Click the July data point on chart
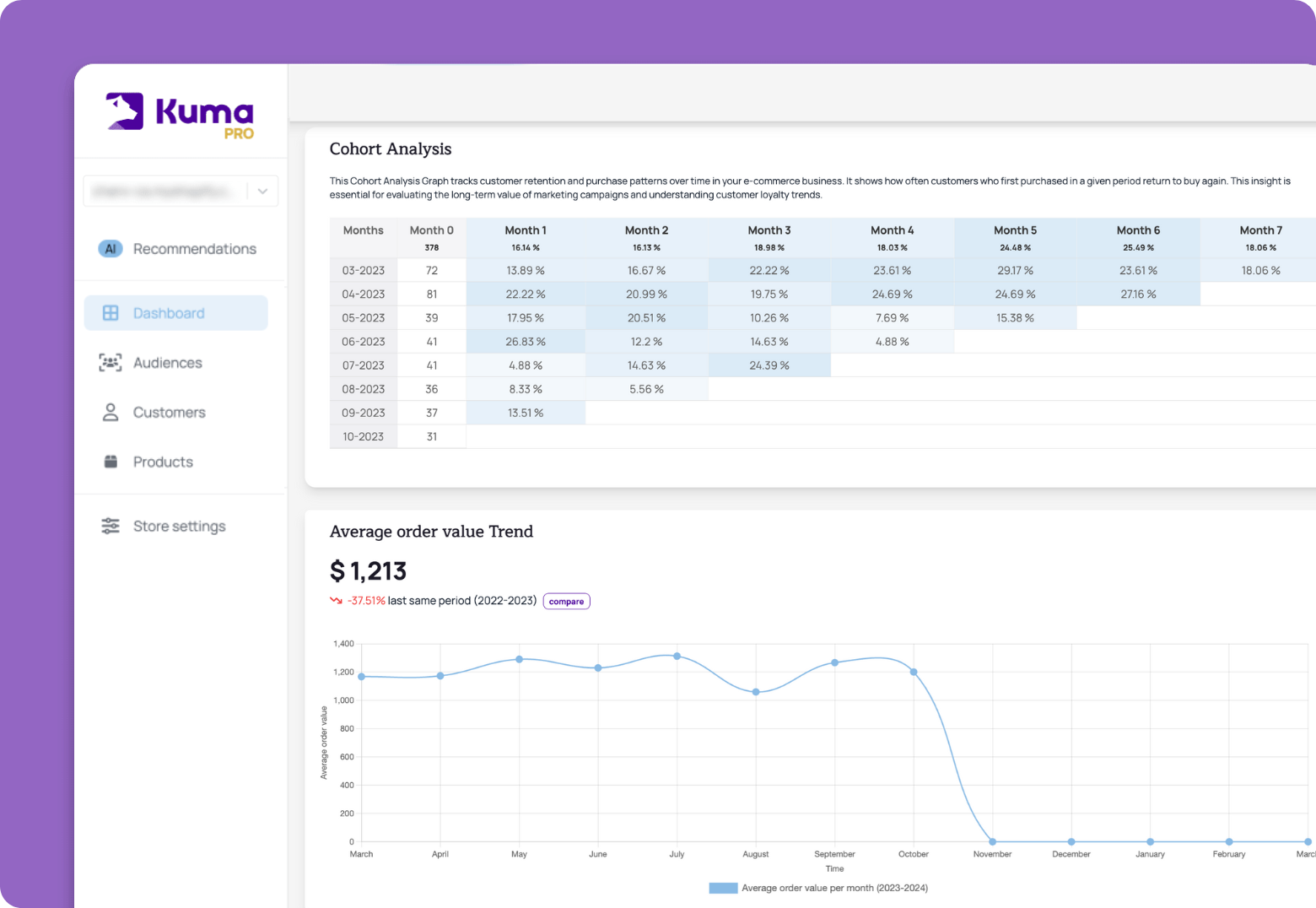Screen dimensions: 1316x908 coord(677,656)
